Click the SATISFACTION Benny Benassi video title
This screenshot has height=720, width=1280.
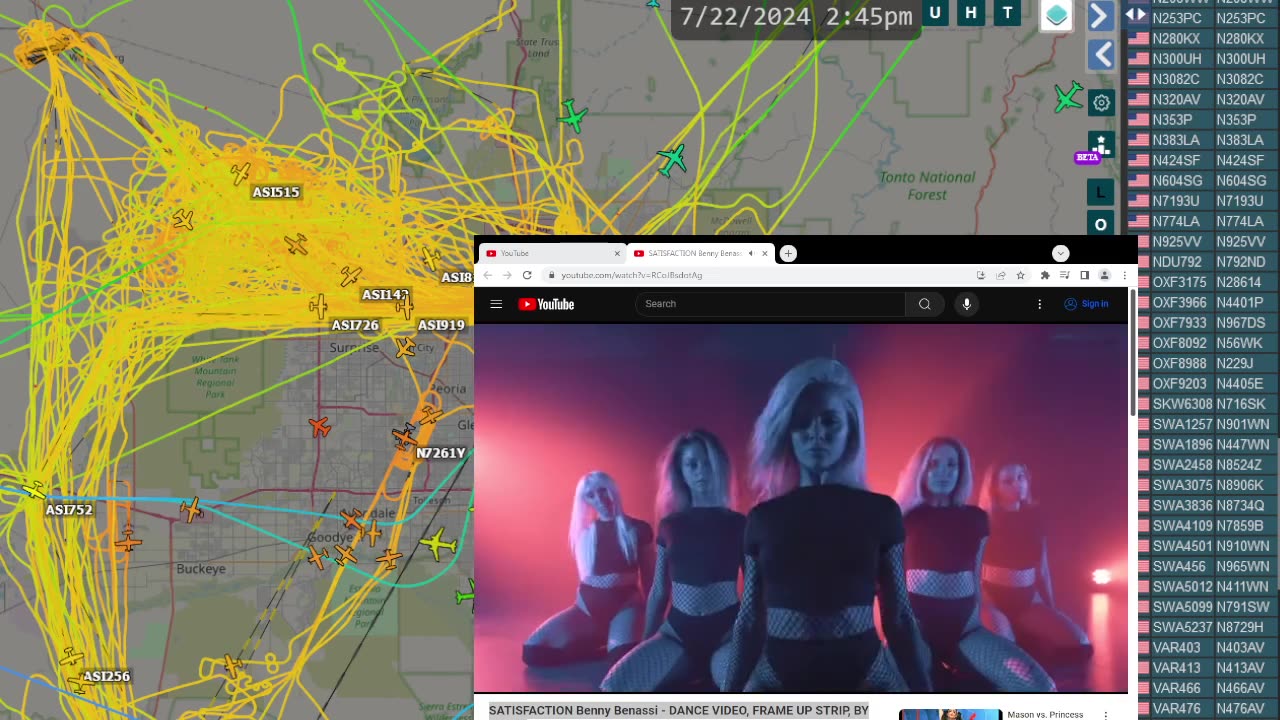tap(679, 710)
